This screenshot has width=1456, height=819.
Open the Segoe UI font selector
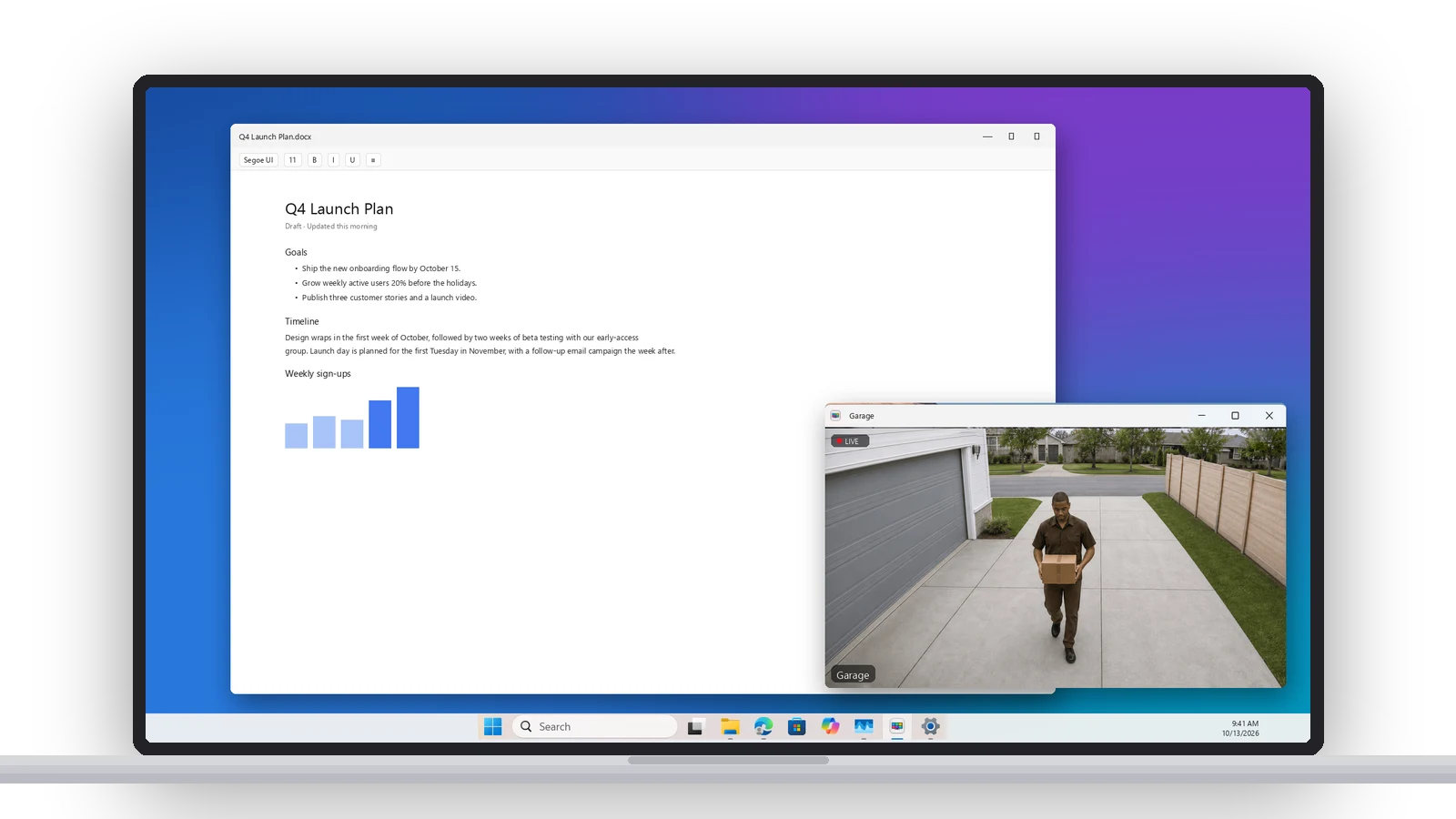pyautogui.click(x=258, y=160)
